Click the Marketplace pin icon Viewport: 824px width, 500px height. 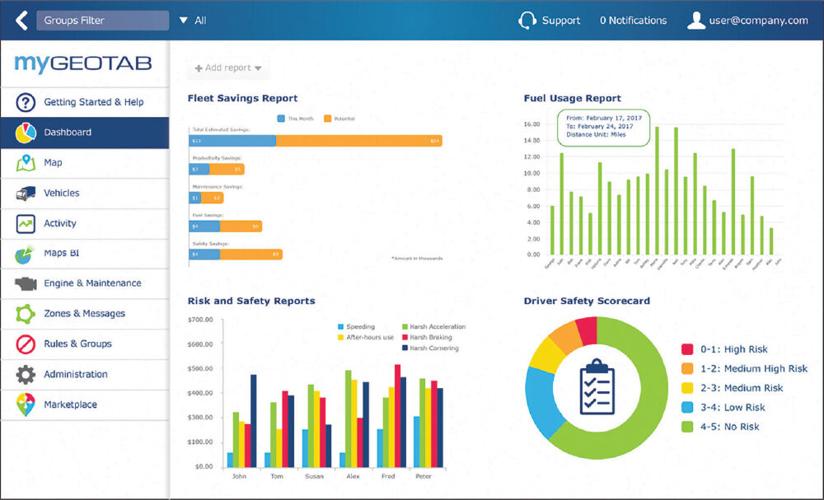click(26, 405)
